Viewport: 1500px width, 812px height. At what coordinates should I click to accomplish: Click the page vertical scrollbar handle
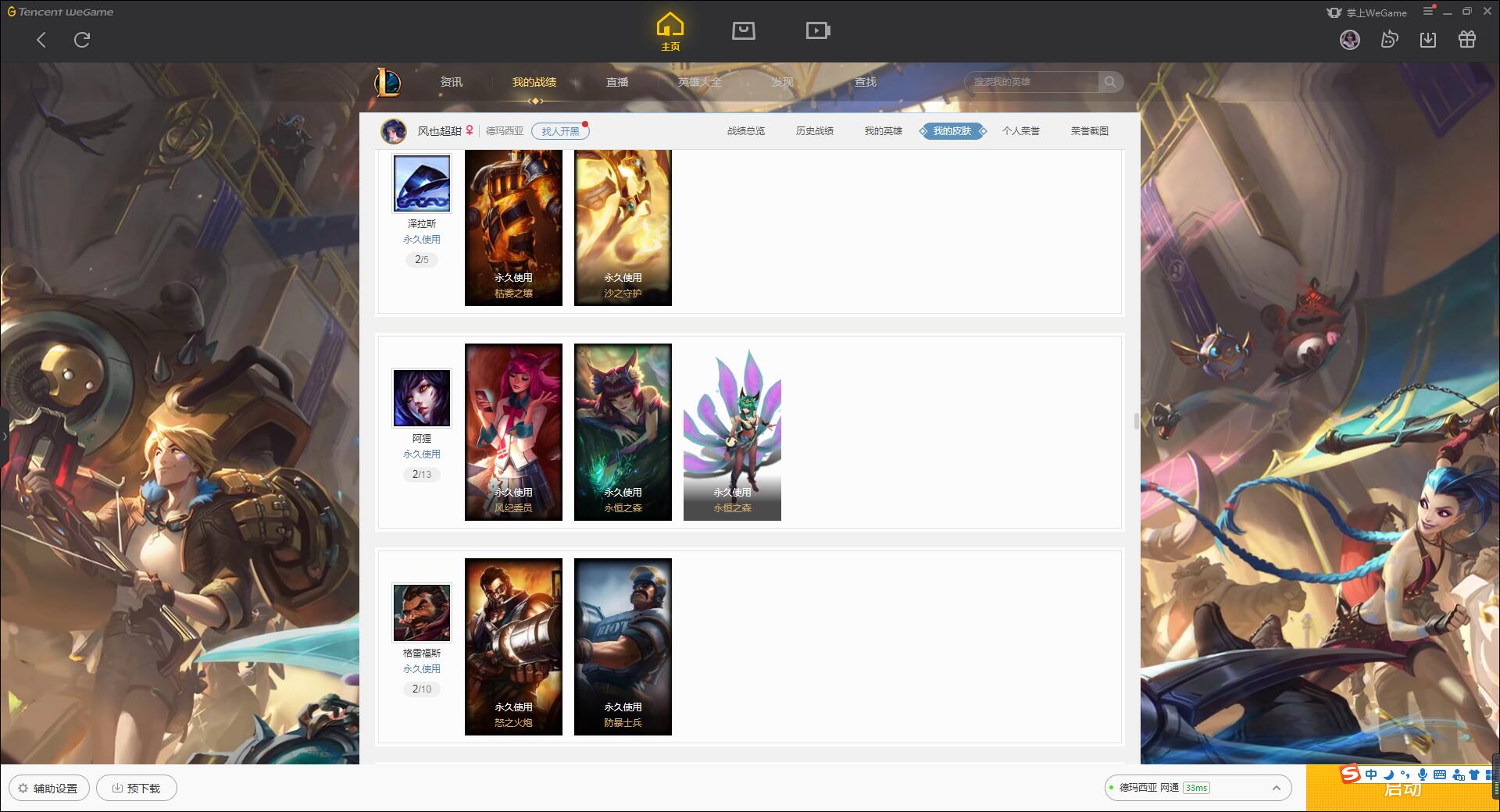pos(1137,421)
